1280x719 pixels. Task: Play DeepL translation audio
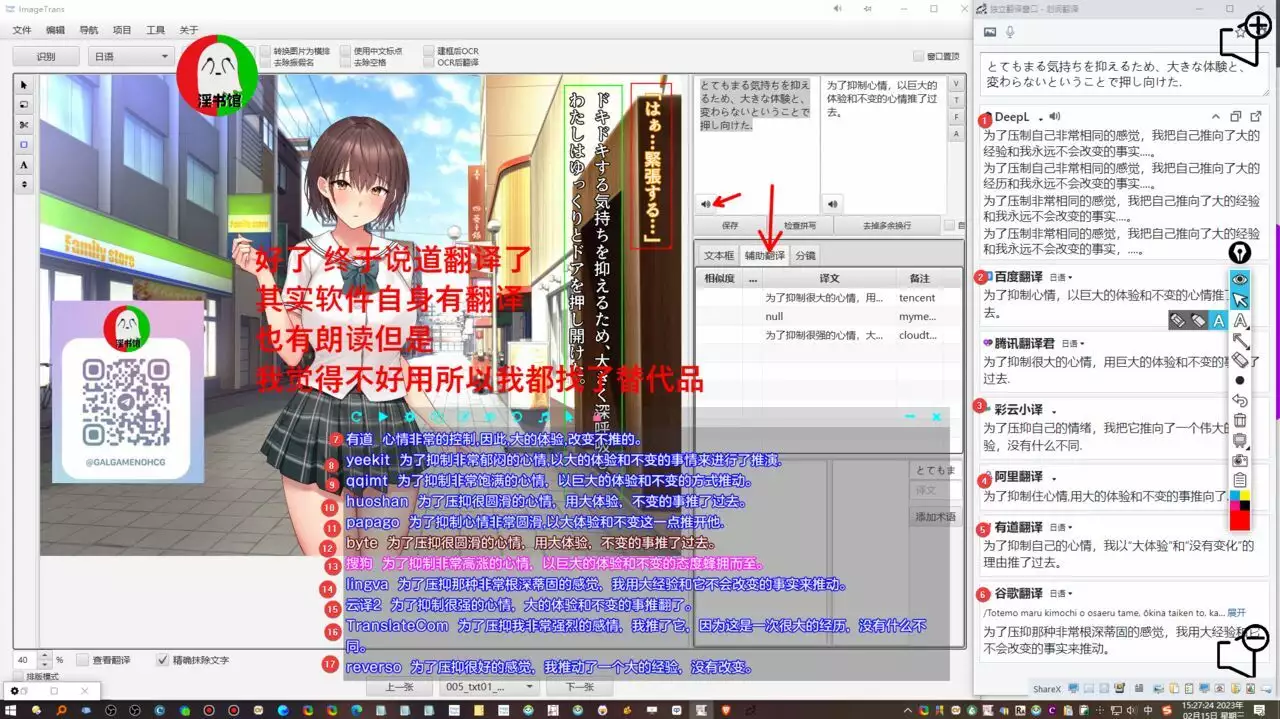pyautogui.click(x=1054, y=117)
